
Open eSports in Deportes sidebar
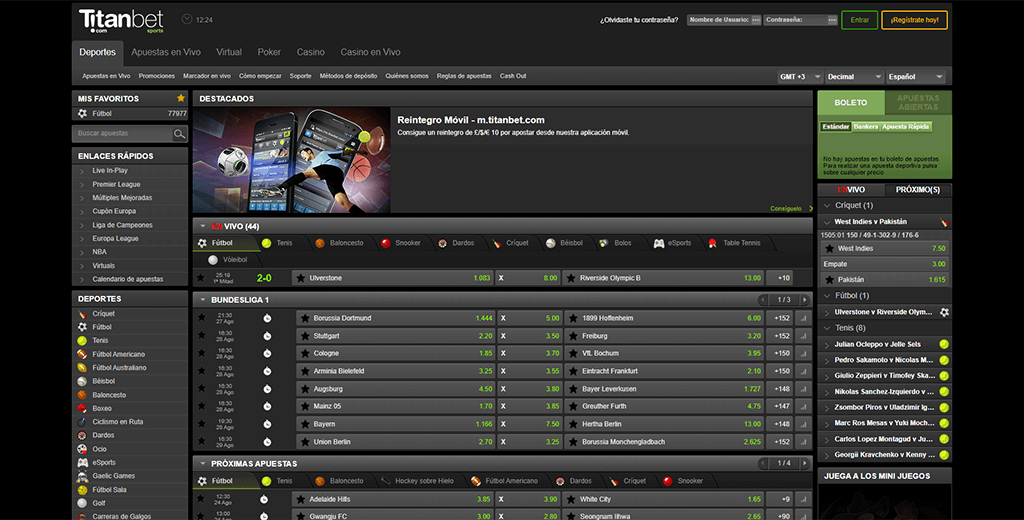tap(103, 463)
